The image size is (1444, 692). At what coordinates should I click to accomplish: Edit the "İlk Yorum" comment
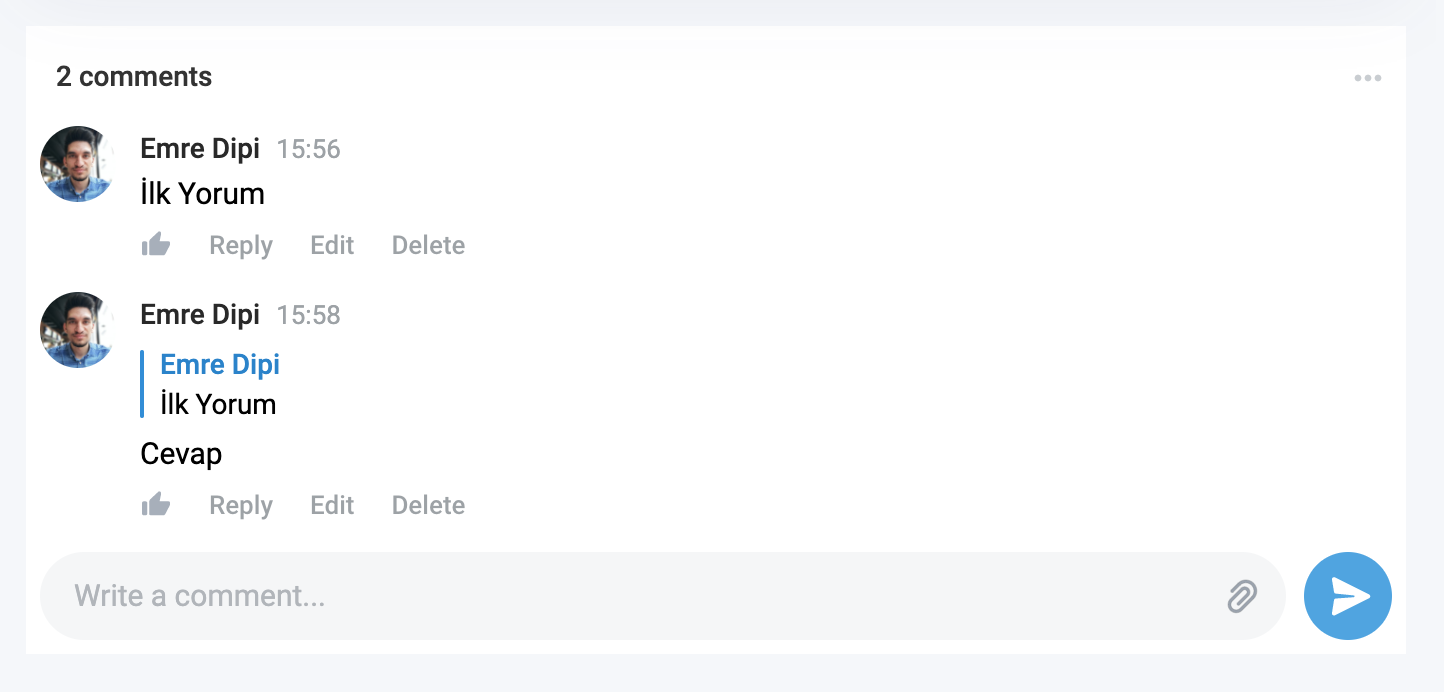click(x=332, y=246)
